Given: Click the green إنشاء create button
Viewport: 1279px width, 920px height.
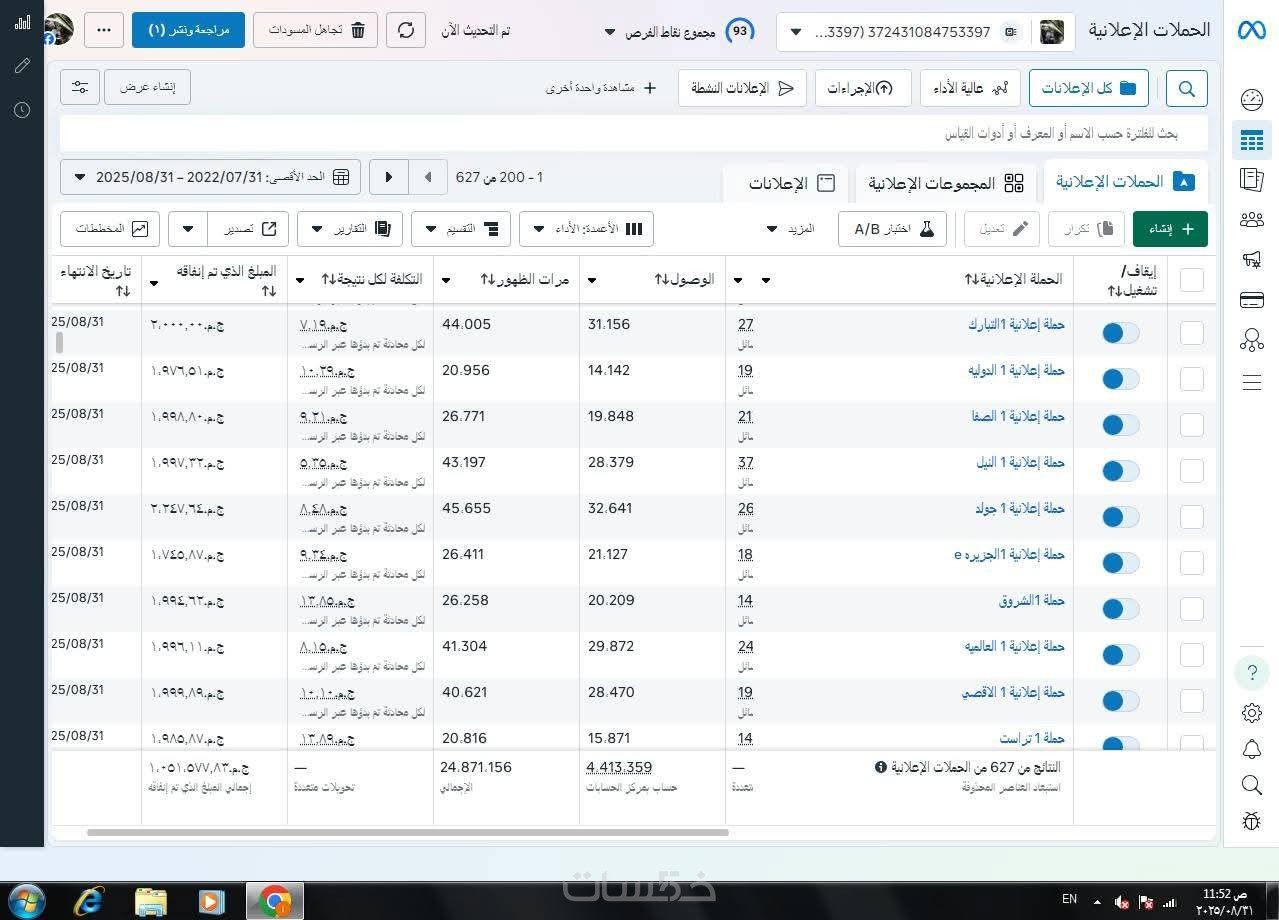Looking at the screenshot, I should tap(1170, 229).
